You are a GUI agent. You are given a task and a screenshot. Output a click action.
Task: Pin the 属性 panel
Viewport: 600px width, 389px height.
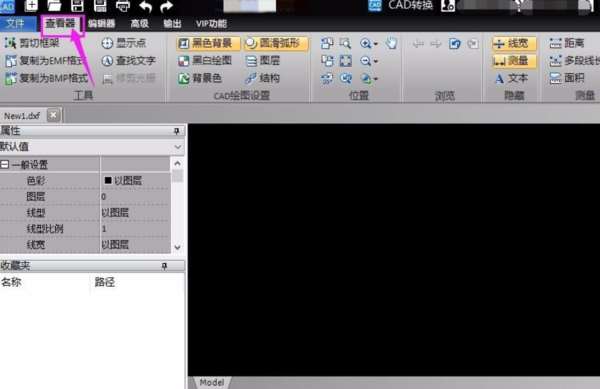[176, 131]
